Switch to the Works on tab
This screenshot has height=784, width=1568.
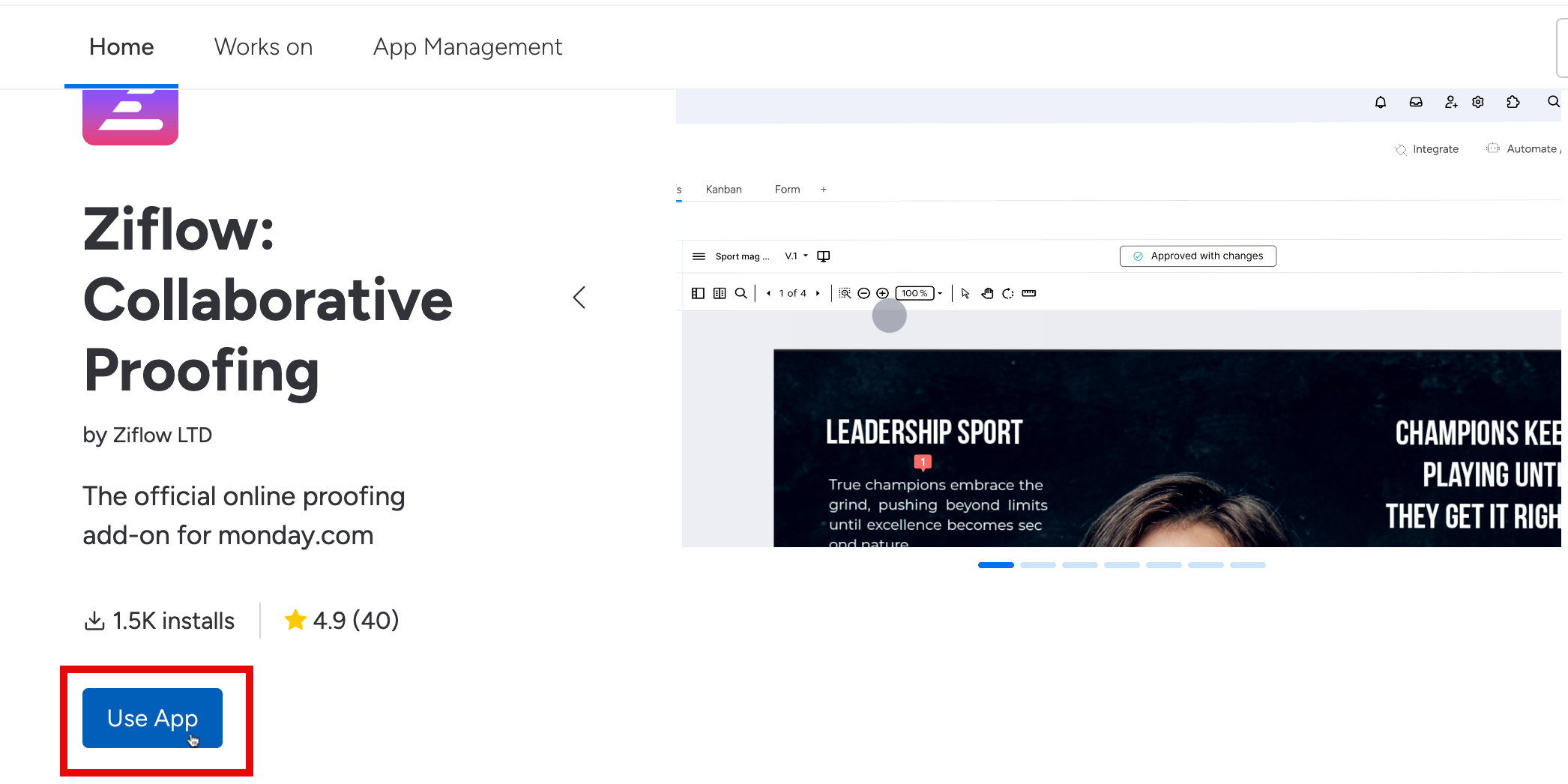263,47
